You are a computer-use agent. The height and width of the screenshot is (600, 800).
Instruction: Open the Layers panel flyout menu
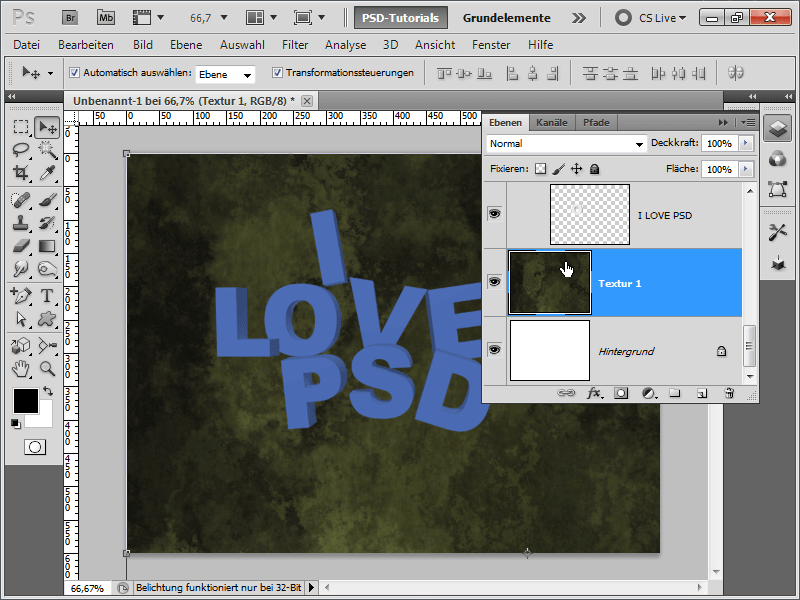[x=748, y=122]
